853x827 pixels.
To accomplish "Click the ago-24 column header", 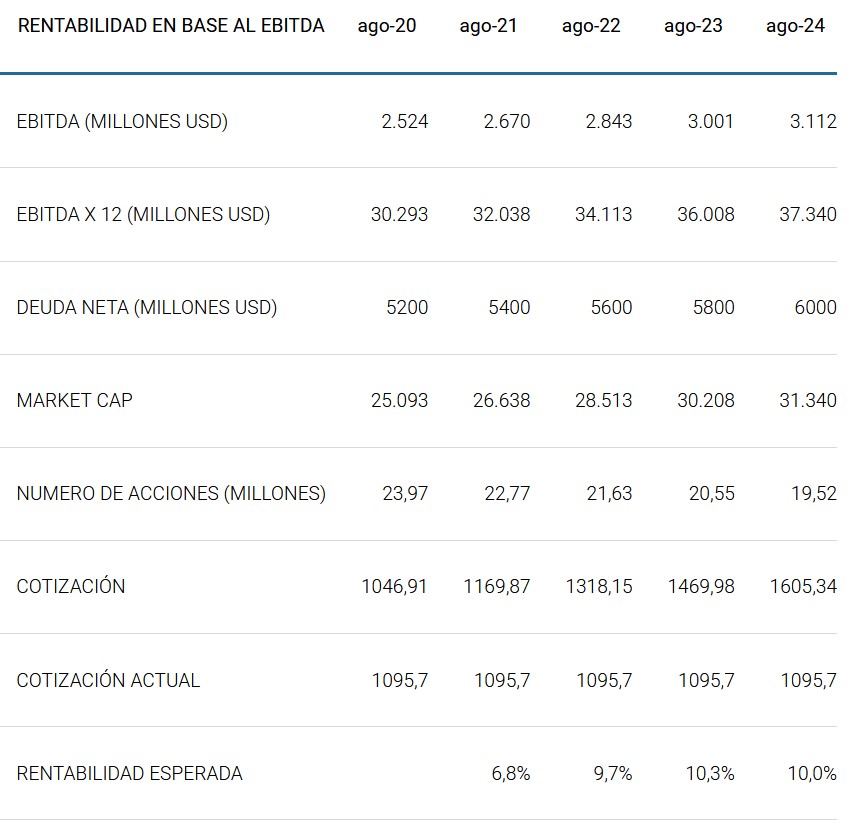I will [x=795, y=26].
